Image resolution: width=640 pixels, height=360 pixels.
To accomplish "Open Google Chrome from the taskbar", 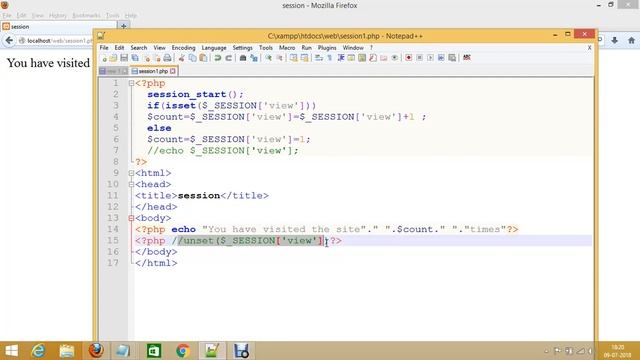I will pos(183,351).
